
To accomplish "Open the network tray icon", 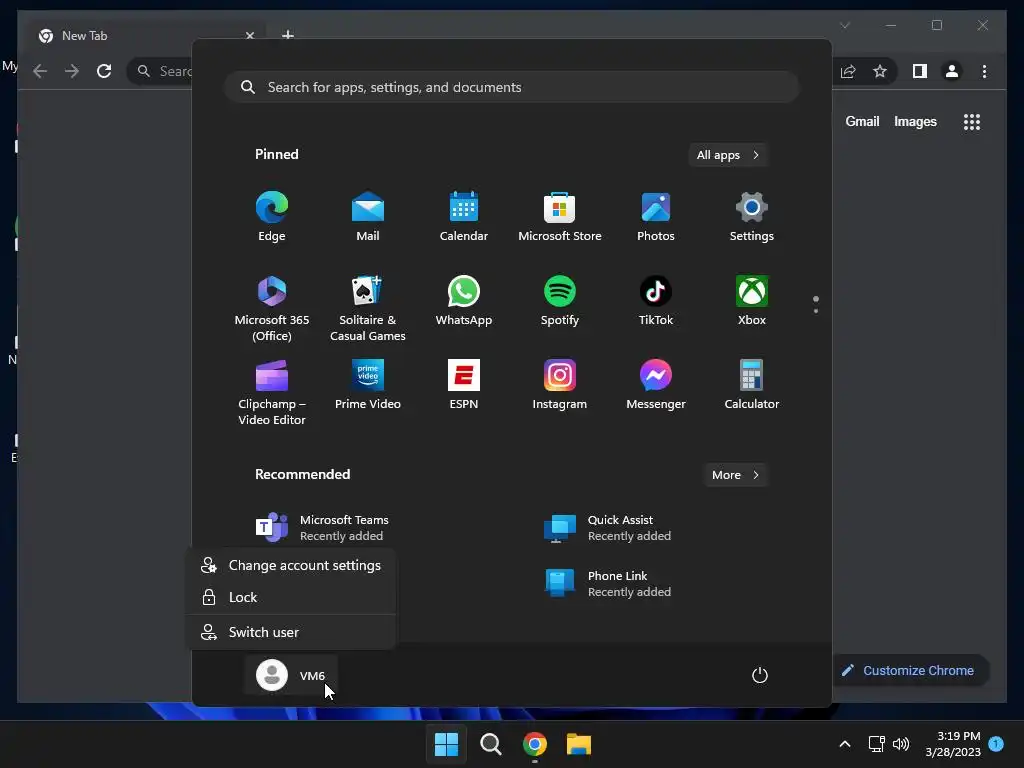I will click(876, 744).
